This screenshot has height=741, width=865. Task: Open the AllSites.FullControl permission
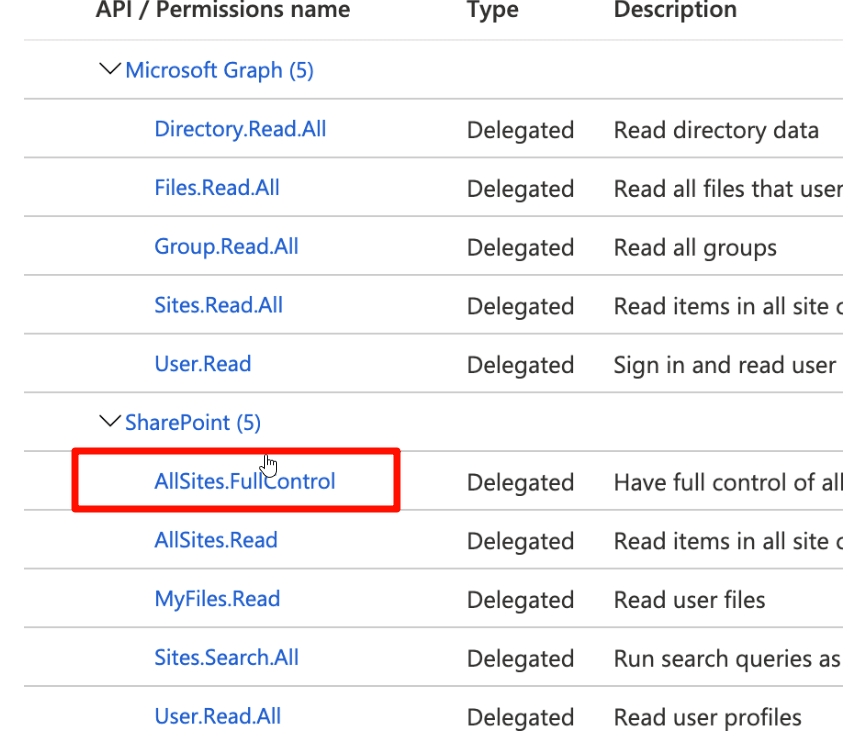click(245, 481)
